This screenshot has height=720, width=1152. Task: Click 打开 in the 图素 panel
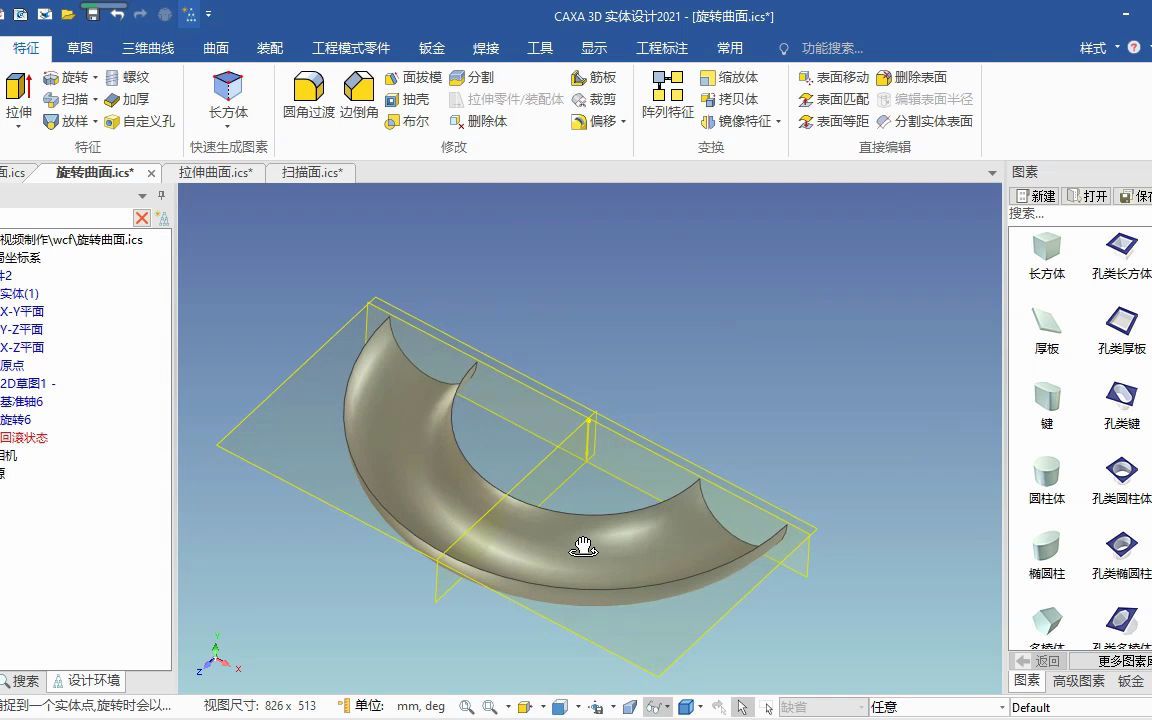(1087, 196)
